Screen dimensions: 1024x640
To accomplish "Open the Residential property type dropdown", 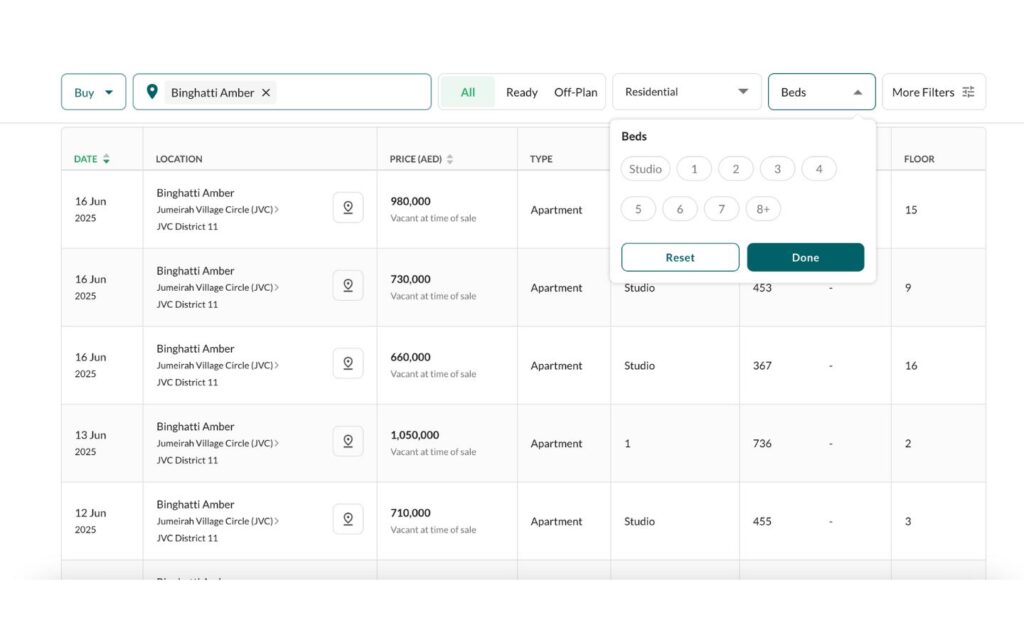I will (x=686, y=92).
